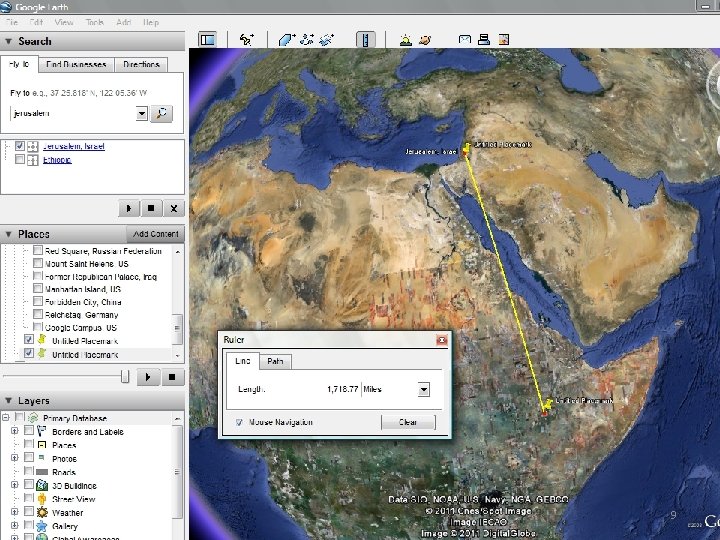Click the Add Path toolbar icon
720x540 pixels.
307,39
